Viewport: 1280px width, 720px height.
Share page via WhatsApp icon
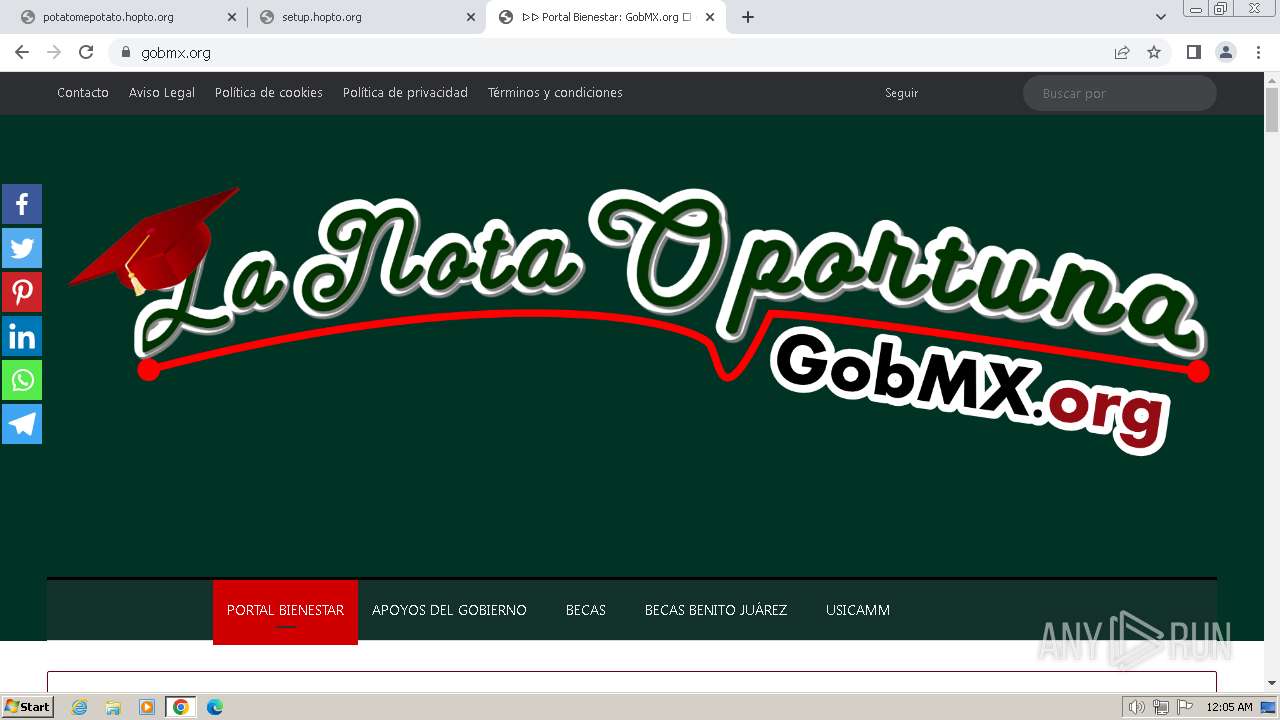pyautogui.click(x=22, y=380)
